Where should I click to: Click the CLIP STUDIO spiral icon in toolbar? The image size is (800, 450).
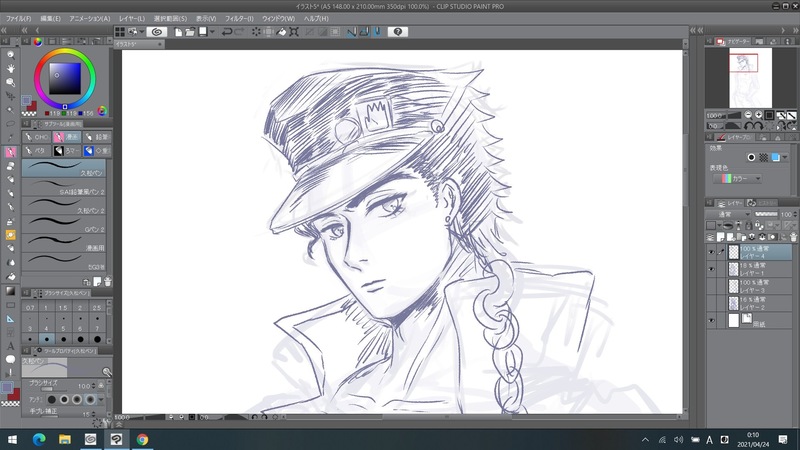pos(158,32)
